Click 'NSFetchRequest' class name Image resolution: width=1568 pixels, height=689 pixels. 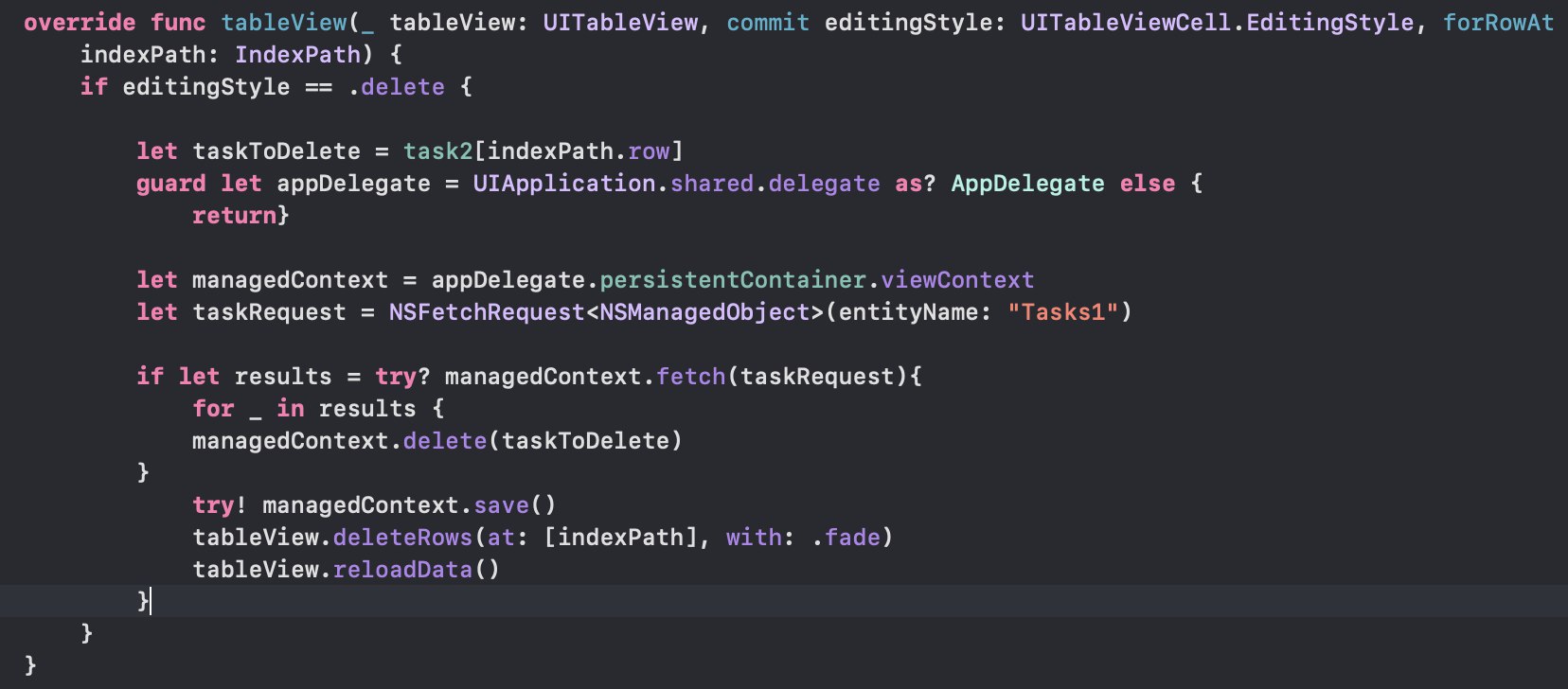pyautogui.click(x=487, y=311)
